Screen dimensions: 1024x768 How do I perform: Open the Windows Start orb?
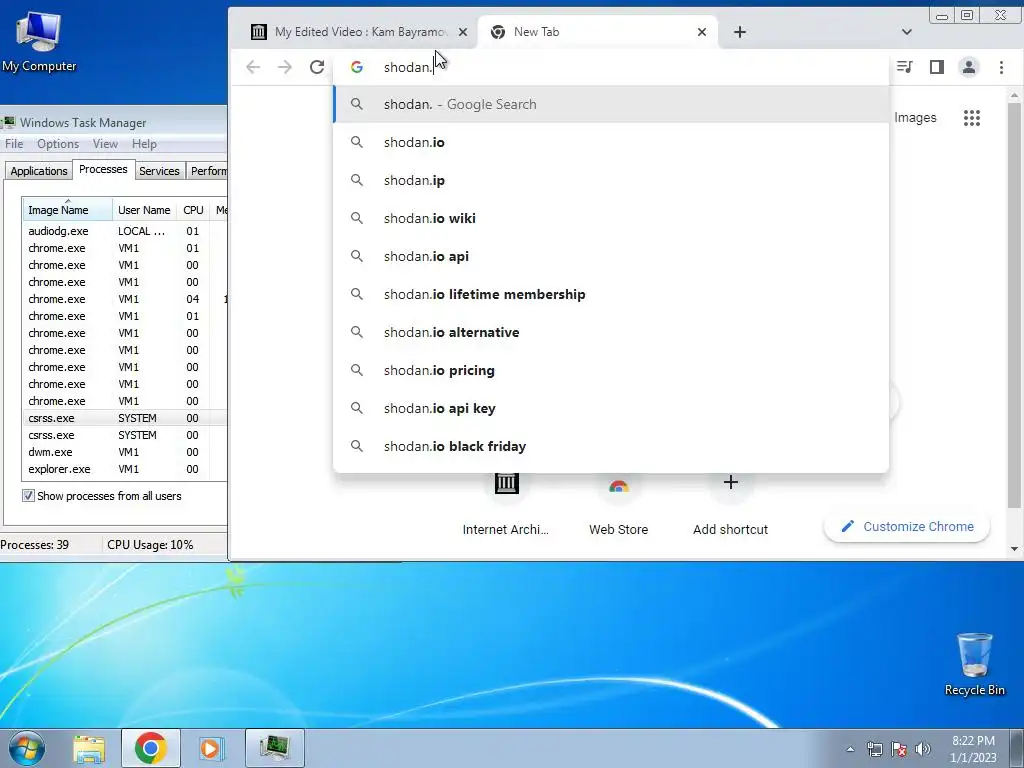27,748
